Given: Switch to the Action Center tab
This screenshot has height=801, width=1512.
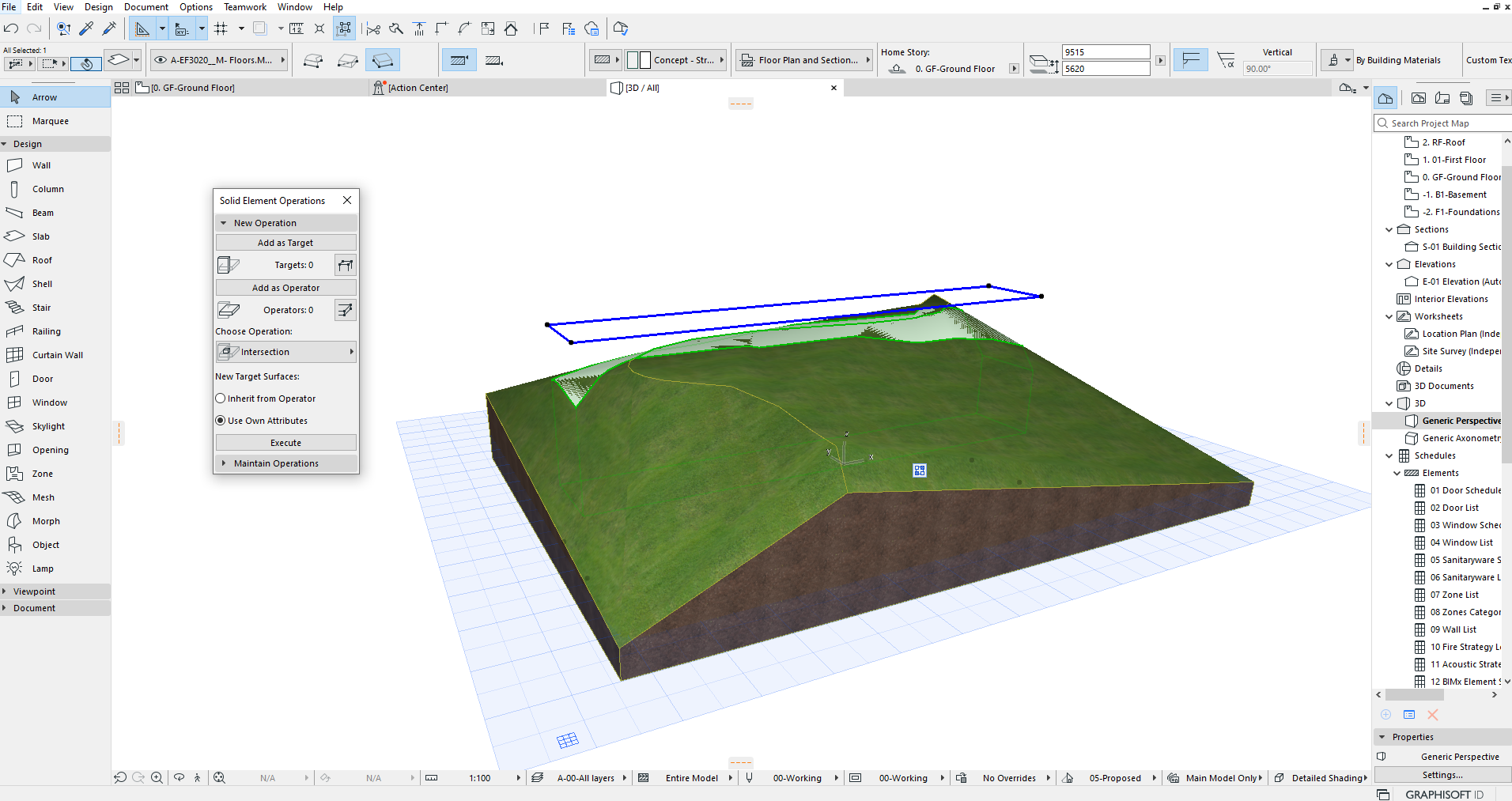Looking at the screenshot, I should (x=418, y=88).
